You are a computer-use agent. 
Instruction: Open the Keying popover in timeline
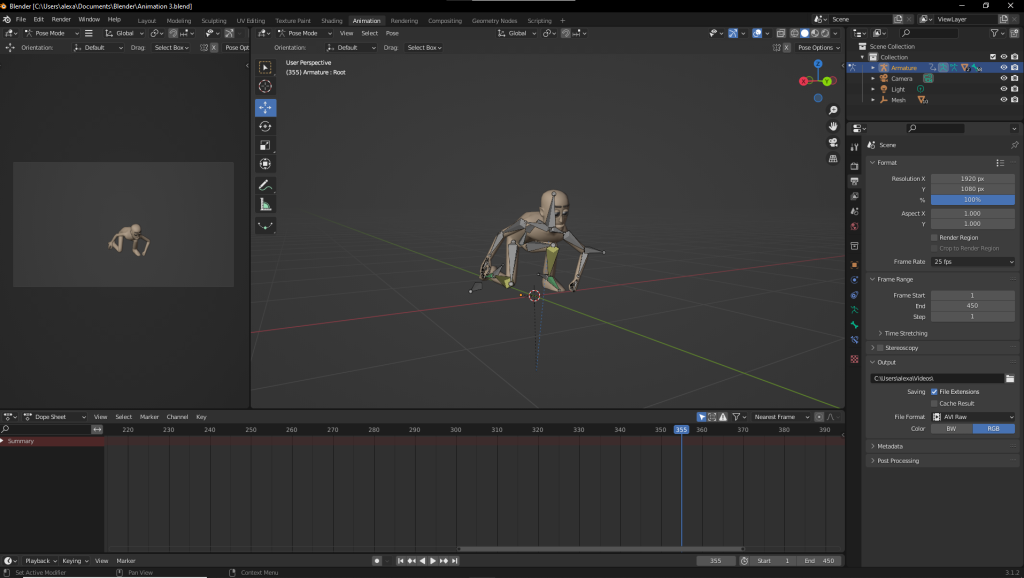coord(76,561)
